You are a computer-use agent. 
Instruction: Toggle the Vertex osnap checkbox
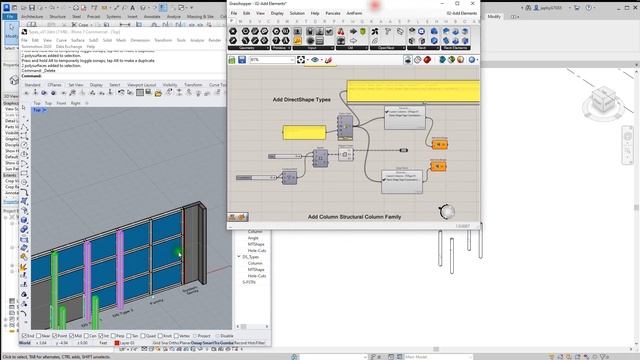click(x=177, y=336)
